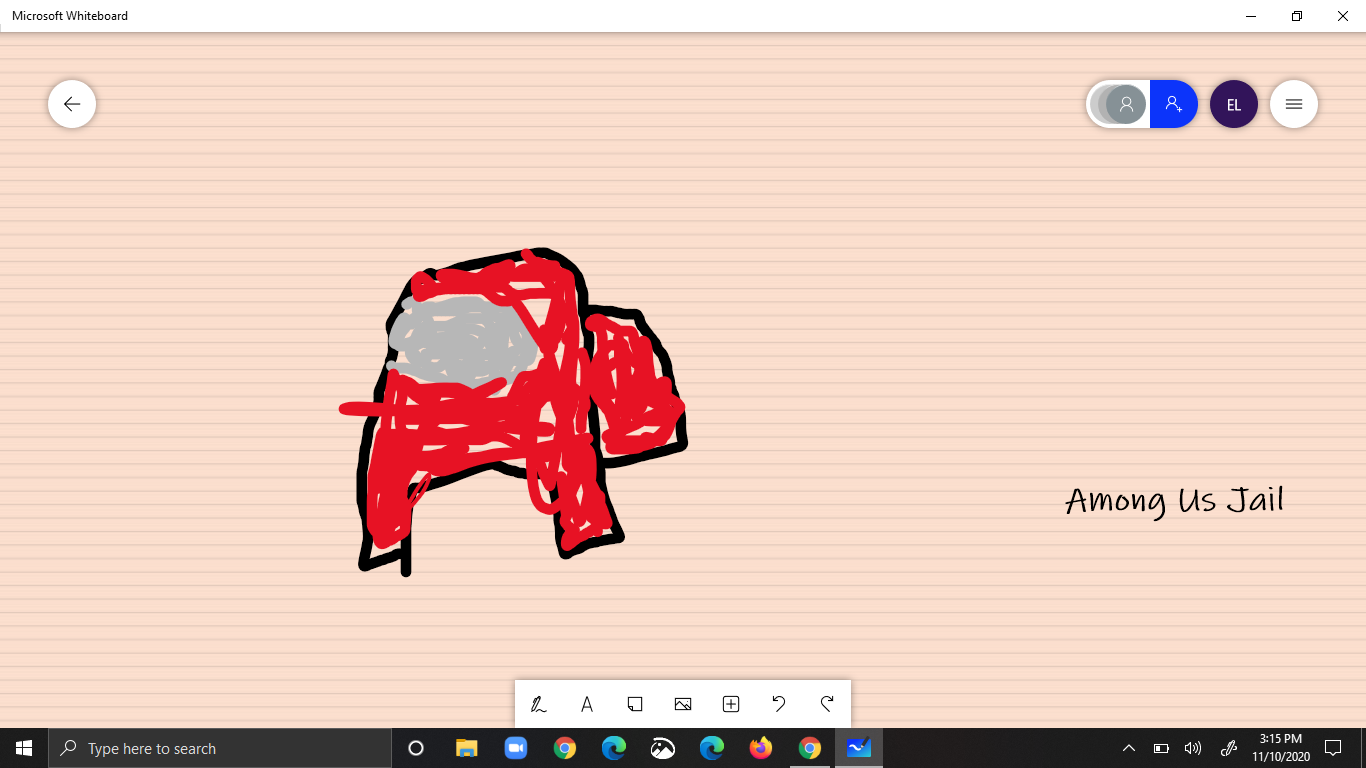Go back using the arrow button
This screenshot has width=1366, height=768.
pos(72,104)
